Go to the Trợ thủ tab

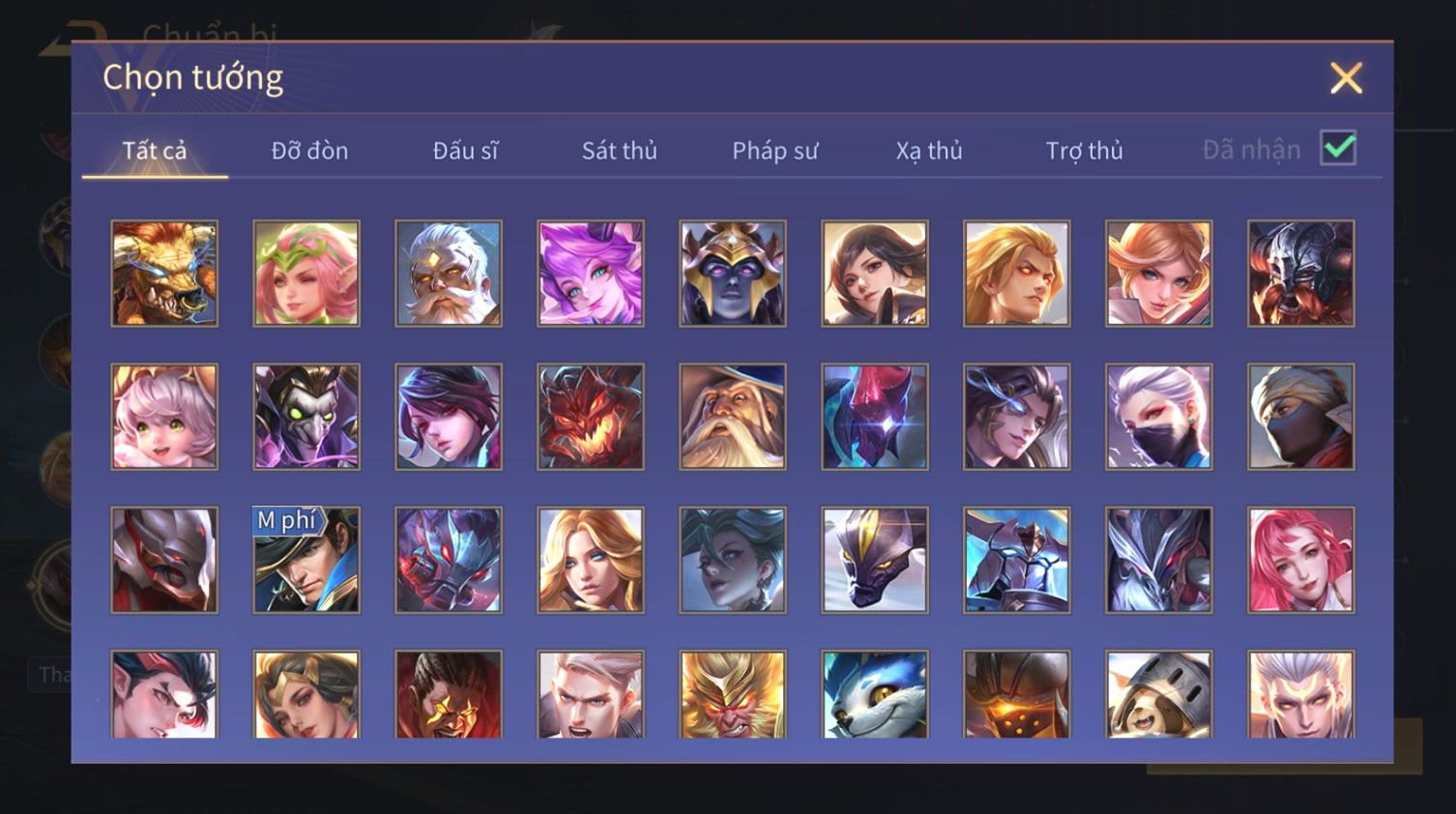pos(1084,151)
